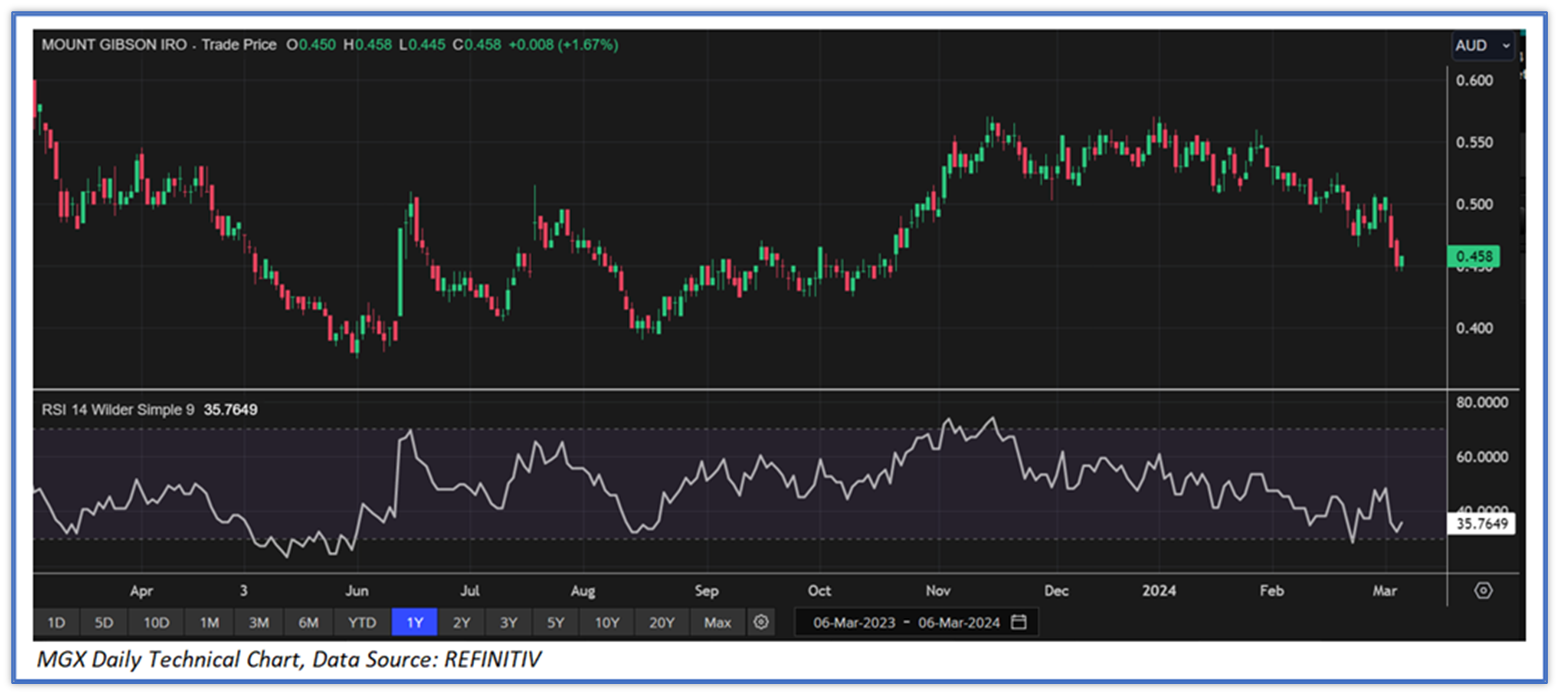Choose the 10D time range
Screen dimensions: 1559x695
click(x=156, y=623)
